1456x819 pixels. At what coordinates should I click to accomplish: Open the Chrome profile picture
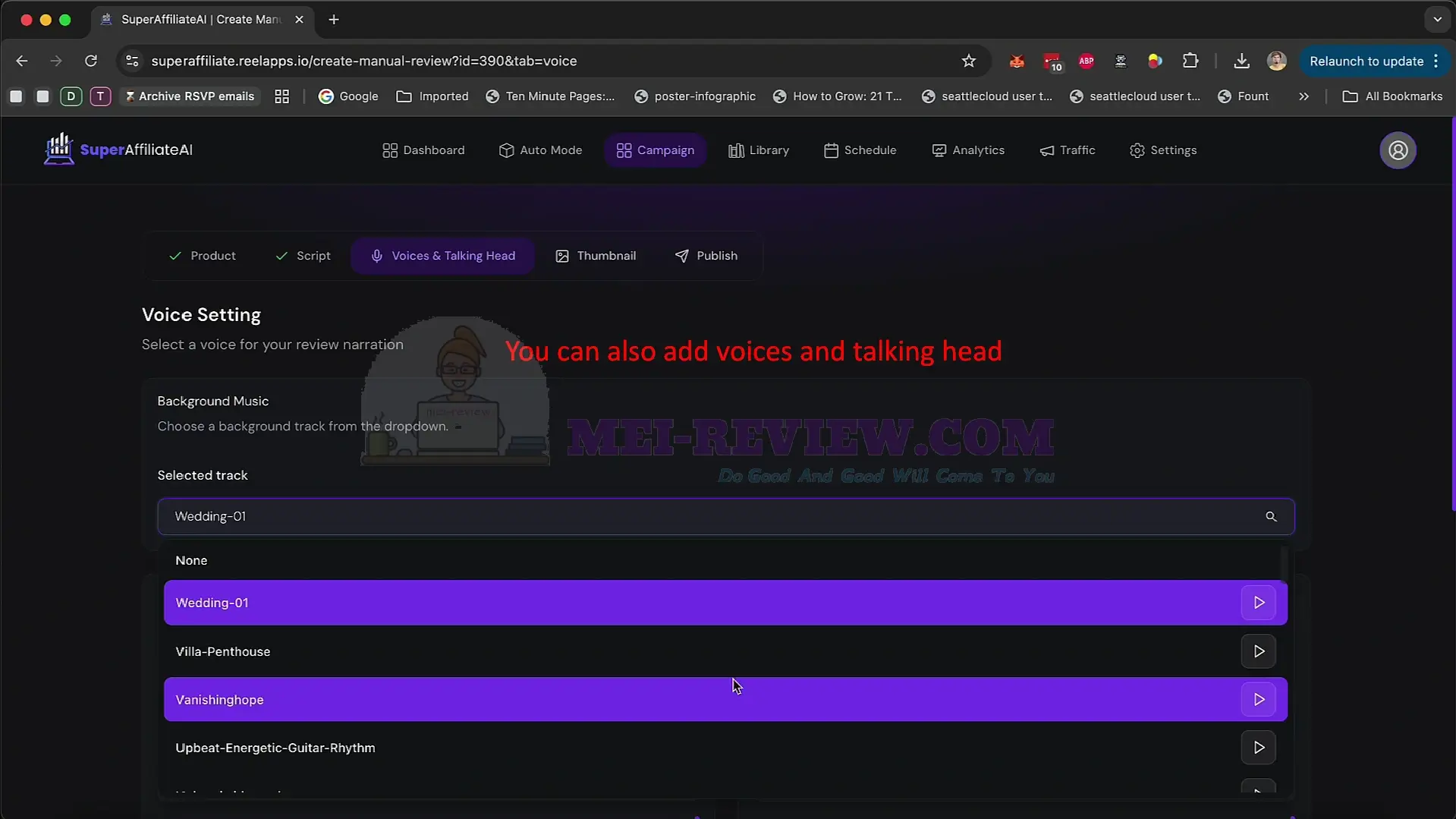(x=1277, y=61)
